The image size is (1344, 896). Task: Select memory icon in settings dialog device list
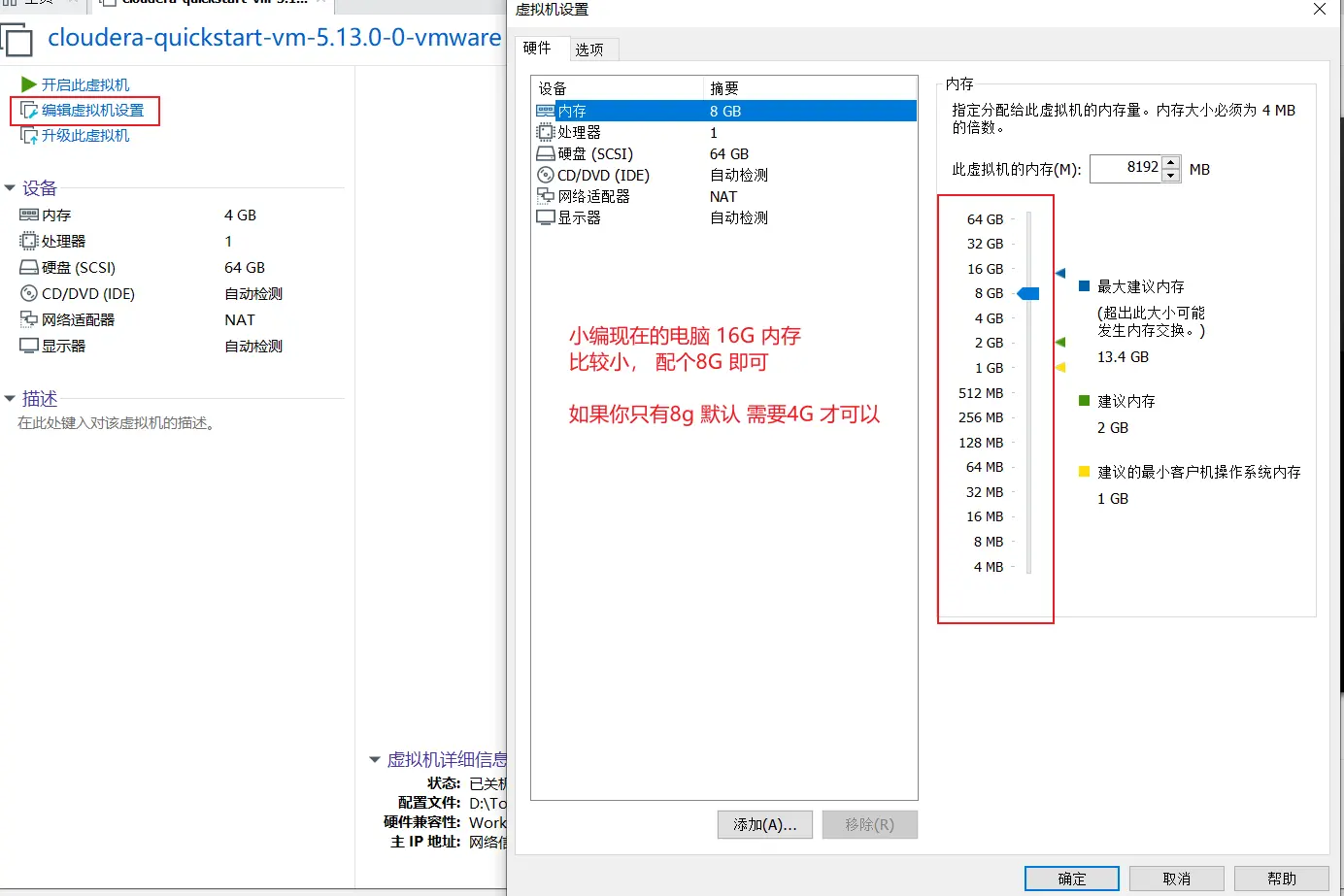pos(546,111)
